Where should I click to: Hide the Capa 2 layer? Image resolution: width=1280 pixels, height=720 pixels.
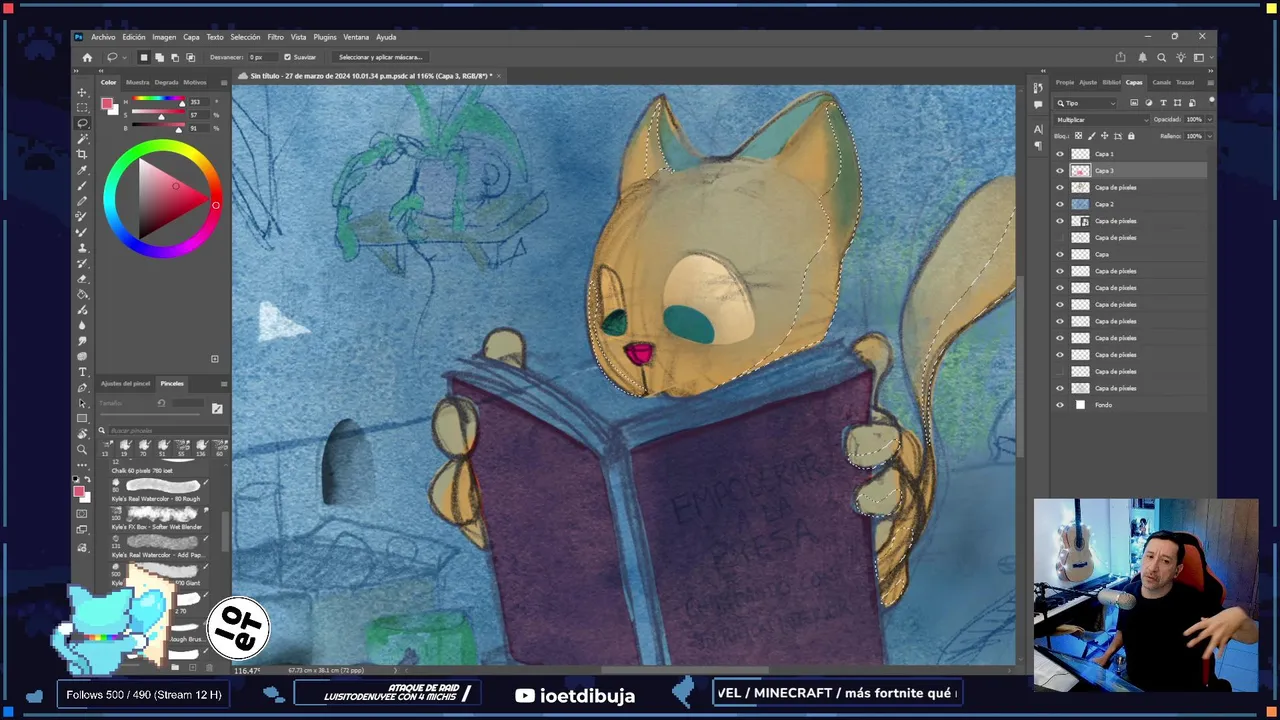pyautogui.click(x=1060, y=204)
